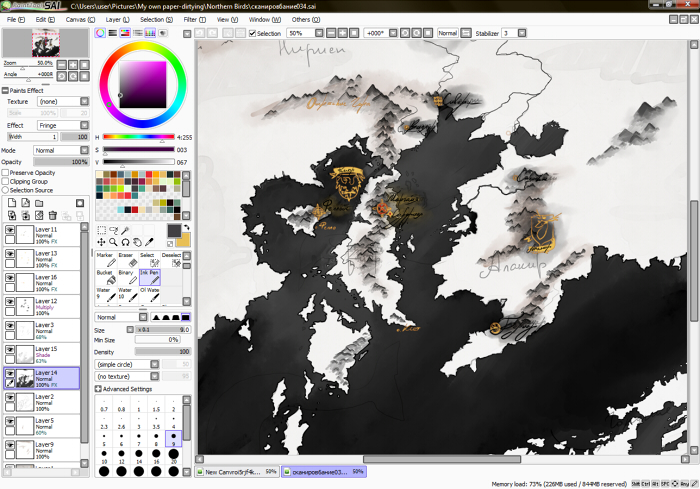
Task: Adjust the Hue slider
Action: tap(138, 137)
